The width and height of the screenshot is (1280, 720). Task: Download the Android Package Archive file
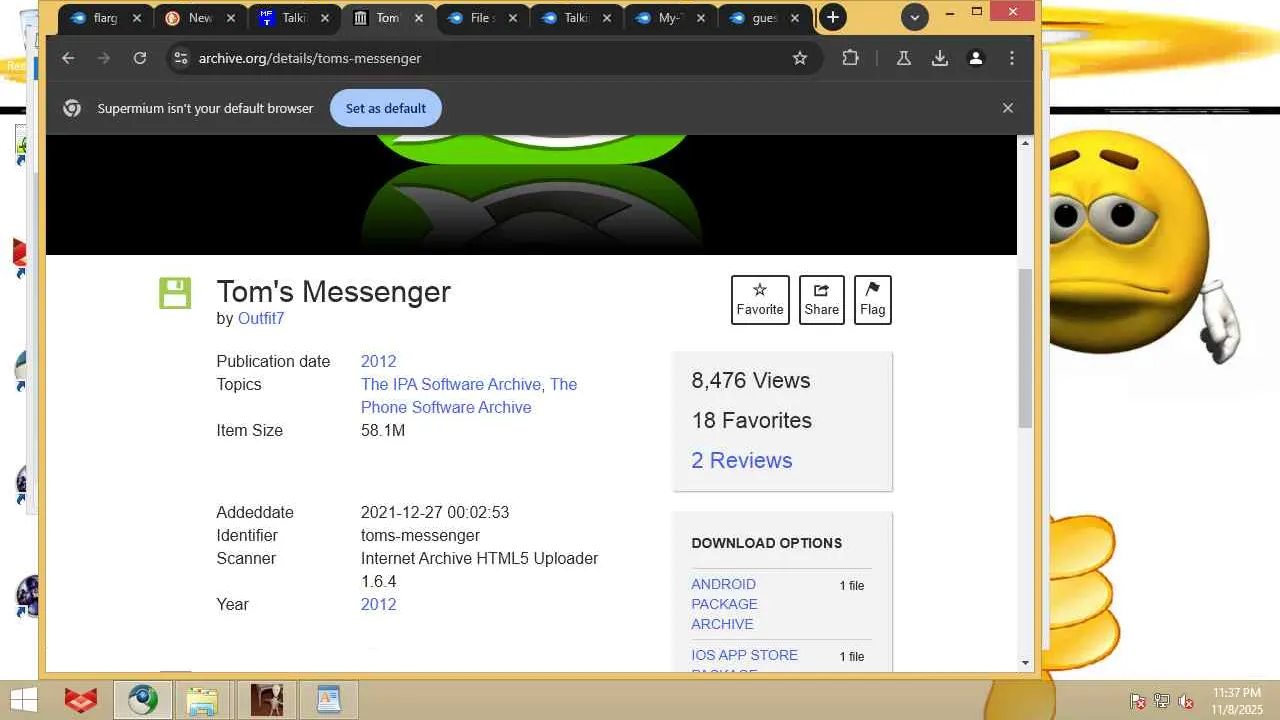pos(724,604)
